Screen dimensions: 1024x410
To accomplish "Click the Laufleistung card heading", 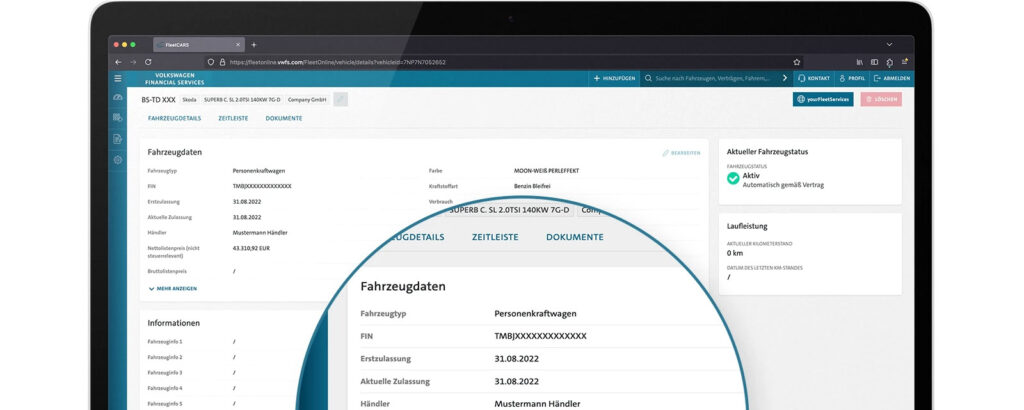I will (x=747, y=226).
